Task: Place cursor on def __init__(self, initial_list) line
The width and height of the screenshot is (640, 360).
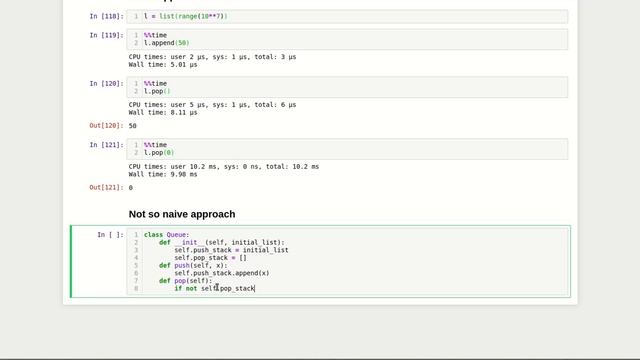Action: (x=222, y=242)
